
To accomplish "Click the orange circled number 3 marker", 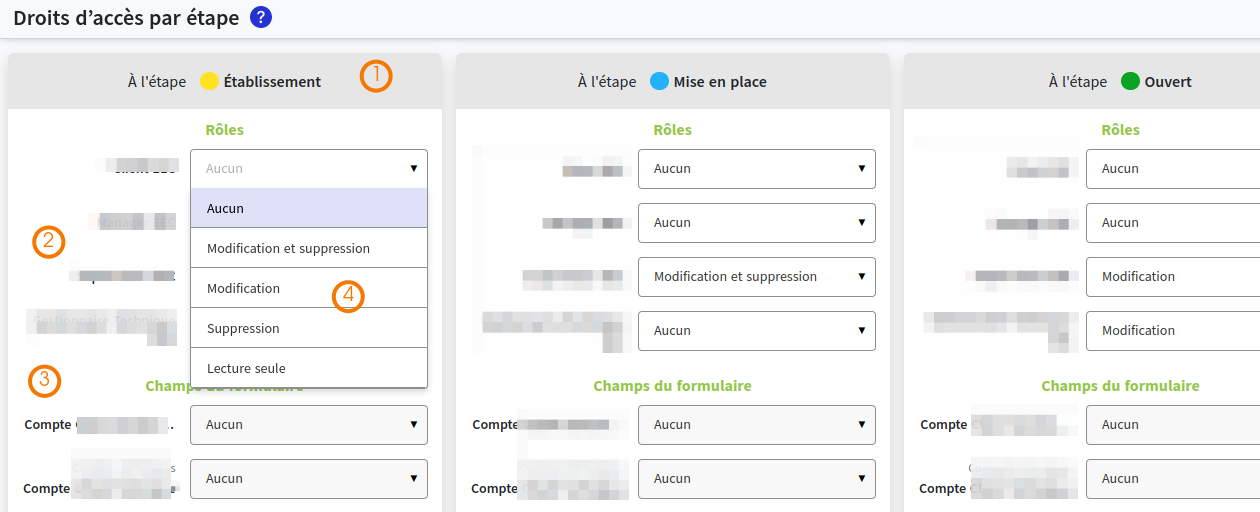I will coord(45,381).
